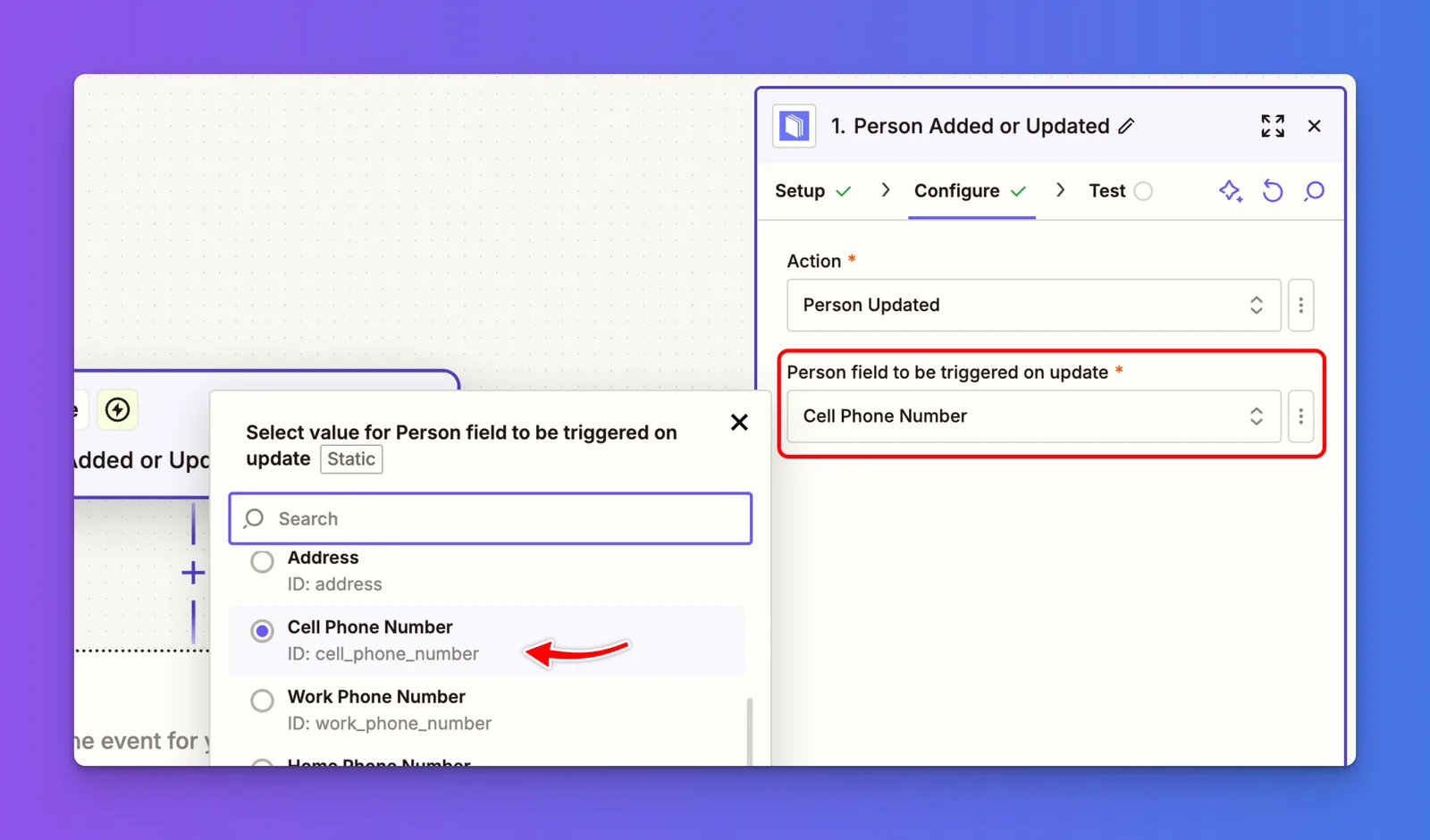Select the Address radio option
Image resolution: width=1430 pixels, height=840 pixels.
[262, 562]
